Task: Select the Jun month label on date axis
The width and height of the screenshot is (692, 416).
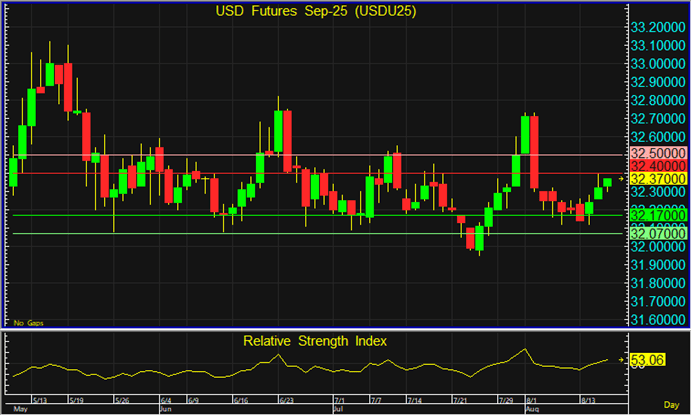Action: coord(167,410)
